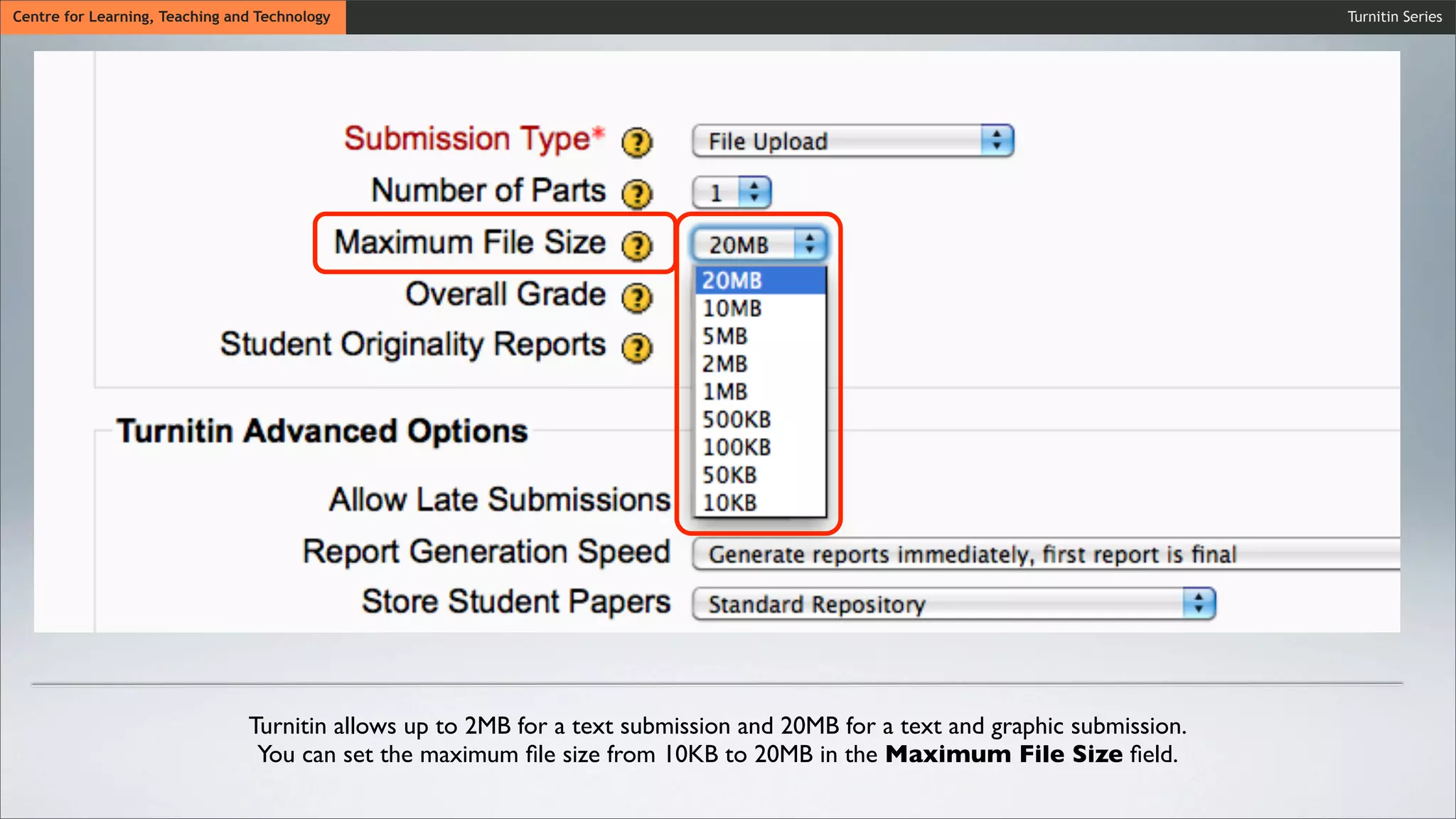
Task: Click Centre for Learning, Teaching and Technology header
Action: click(x=172, y=16)
